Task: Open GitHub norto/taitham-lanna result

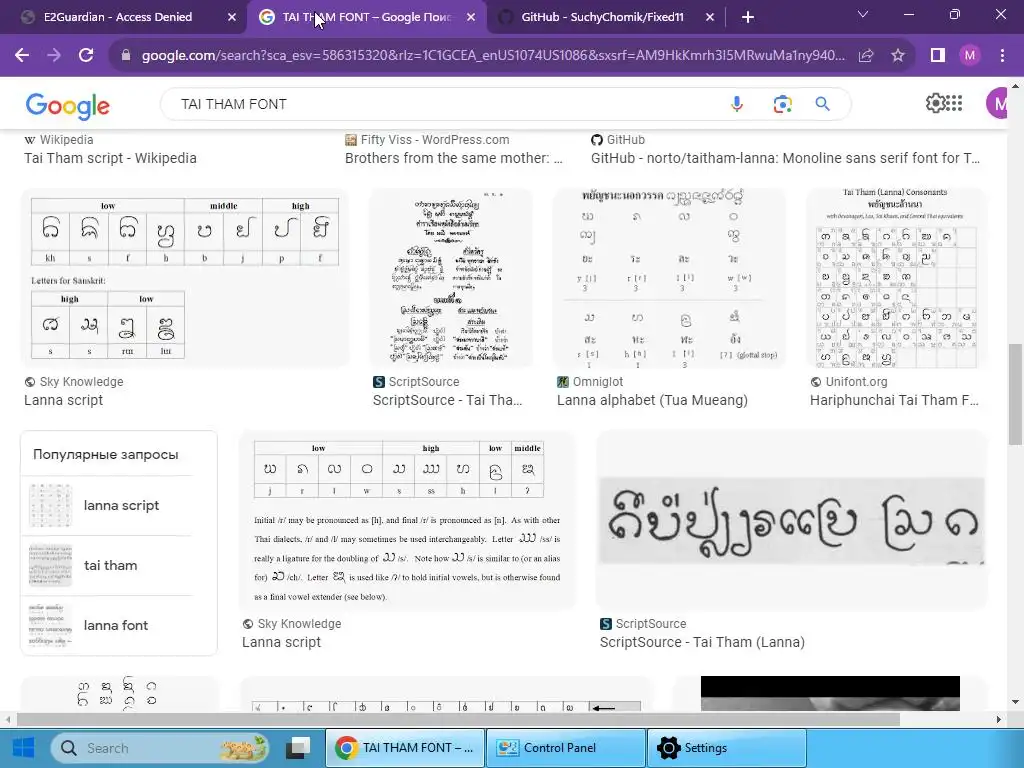Action: [x=786, y=158]
